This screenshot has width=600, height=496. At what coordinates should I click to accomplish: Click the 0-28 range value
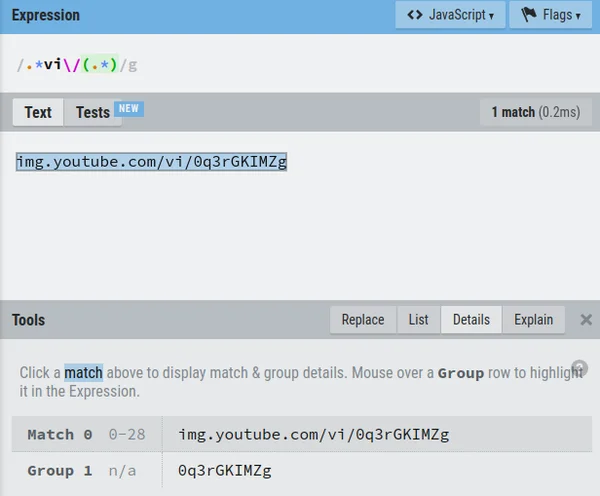(127, 434)
